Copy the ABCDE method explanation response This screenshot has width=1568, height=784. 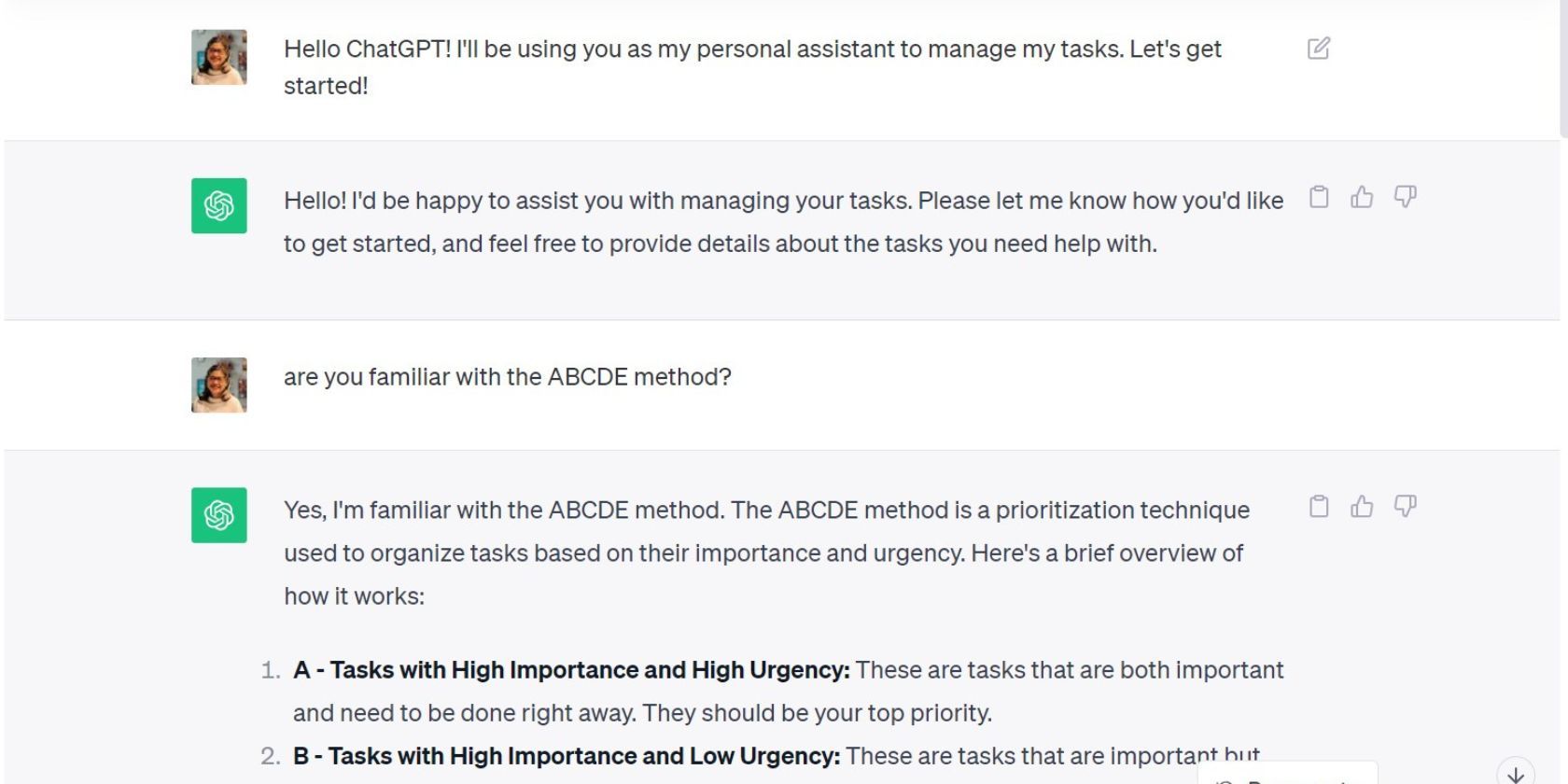coord(1318,506)
